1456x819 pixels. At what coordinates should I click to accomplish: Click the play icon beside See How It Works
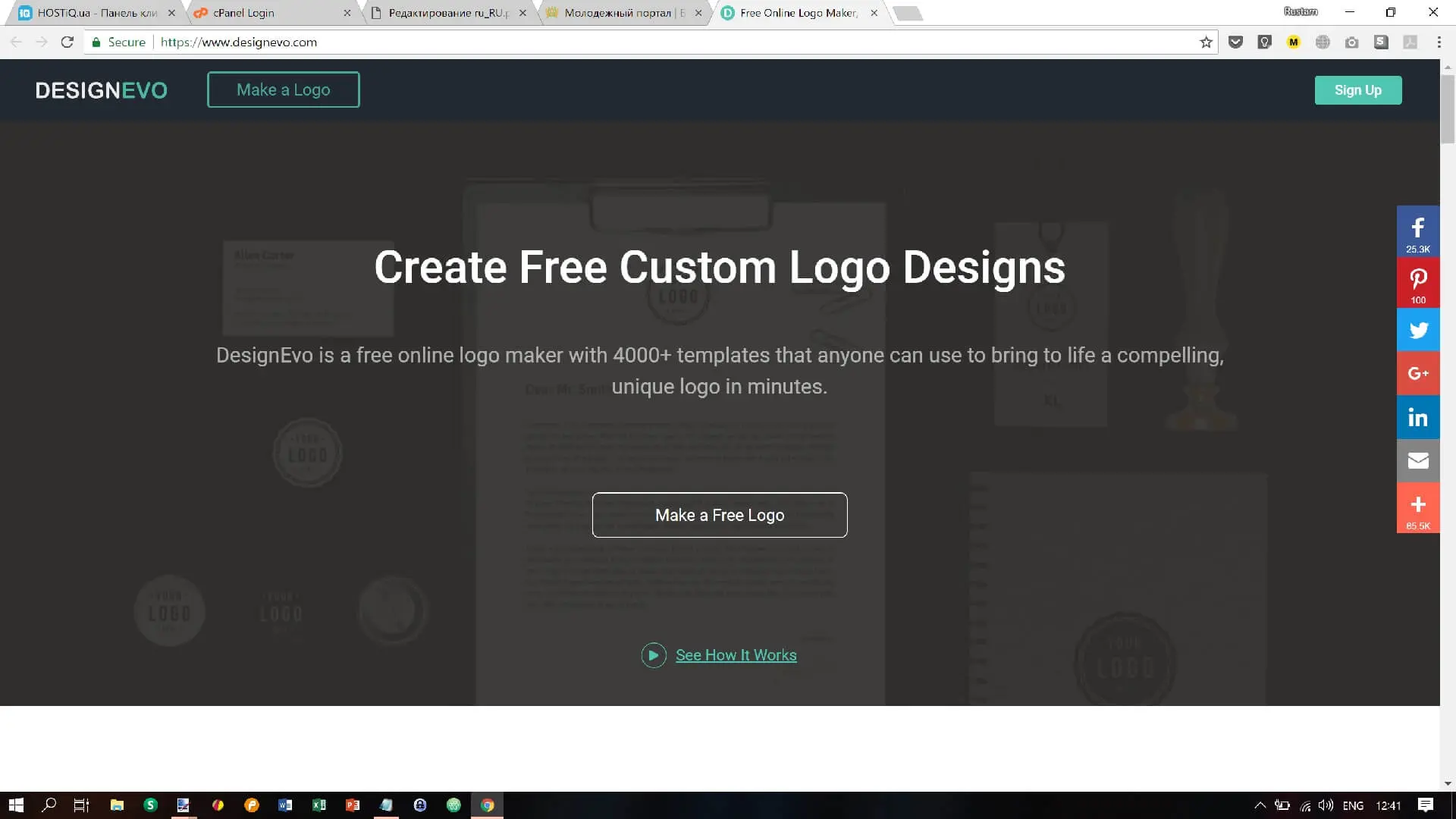pos(654,655)
